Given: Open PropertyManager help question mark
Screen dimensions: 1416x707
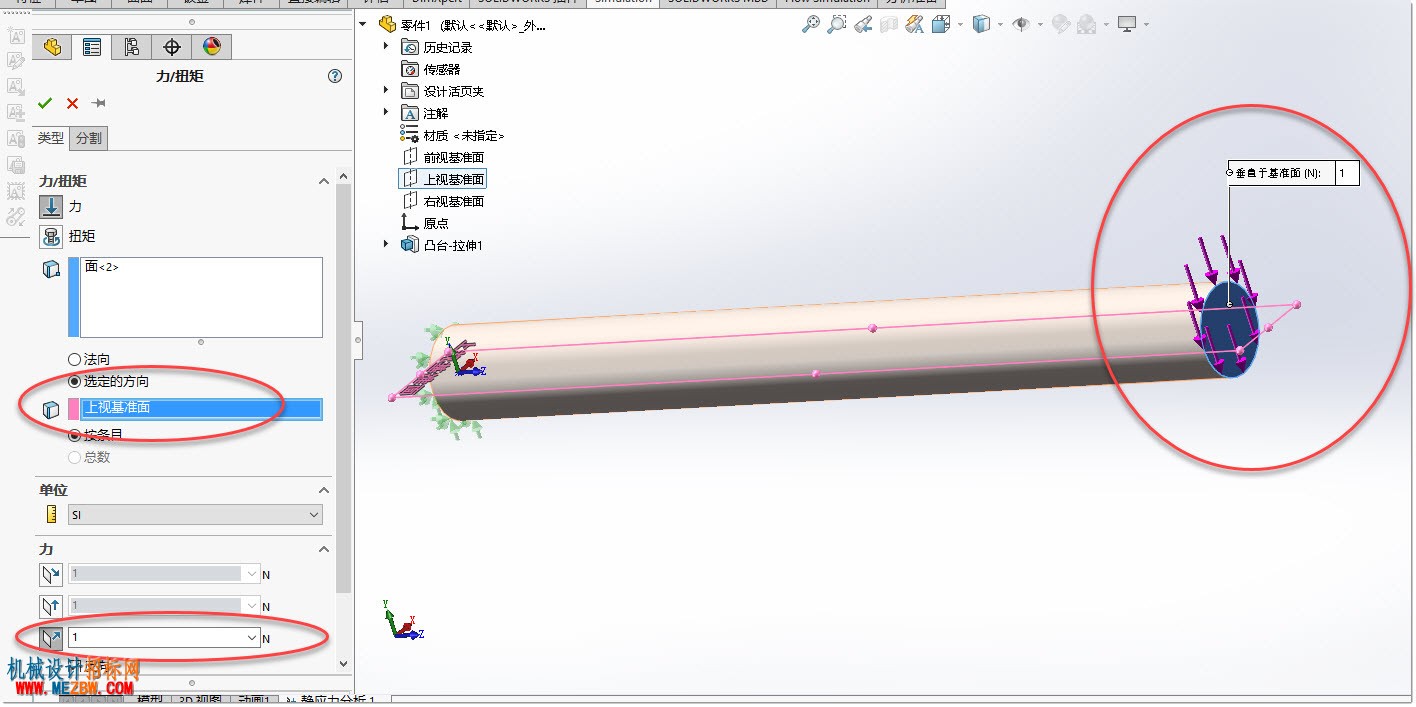Looking at the screenshot, I should [x=335, y=76].
